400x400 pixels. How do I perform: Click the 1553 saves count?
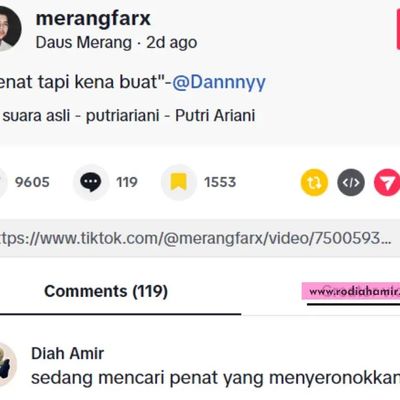tap(220, 182)
